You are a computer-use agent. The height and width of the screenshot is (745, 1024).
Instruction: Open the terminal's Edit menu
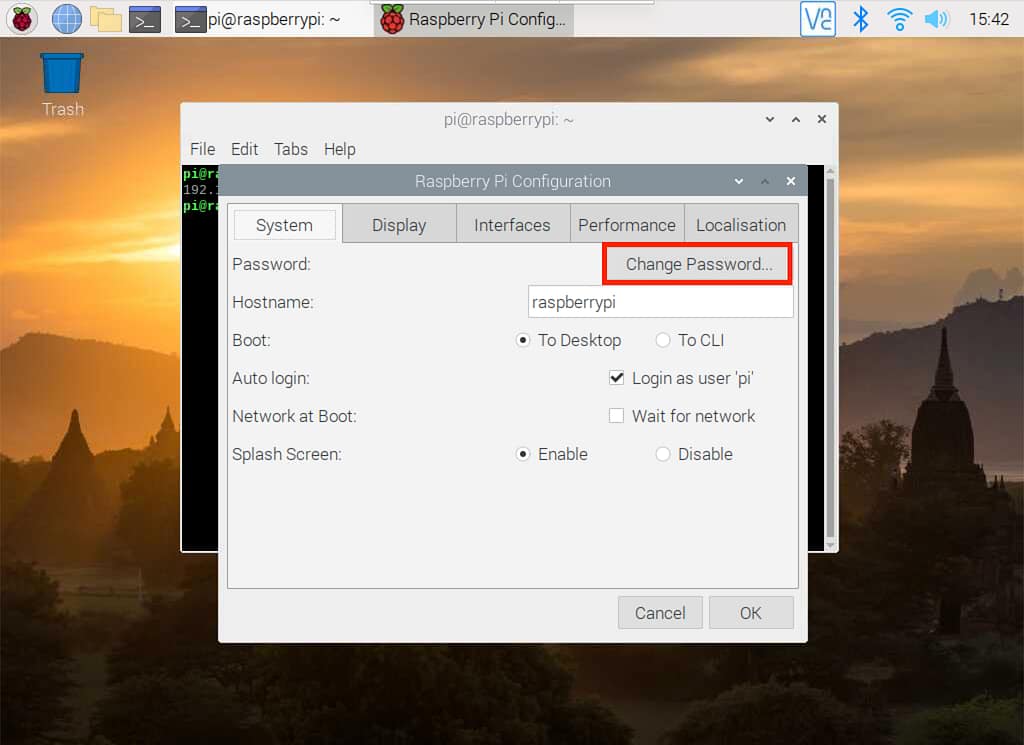pos(244,149)
